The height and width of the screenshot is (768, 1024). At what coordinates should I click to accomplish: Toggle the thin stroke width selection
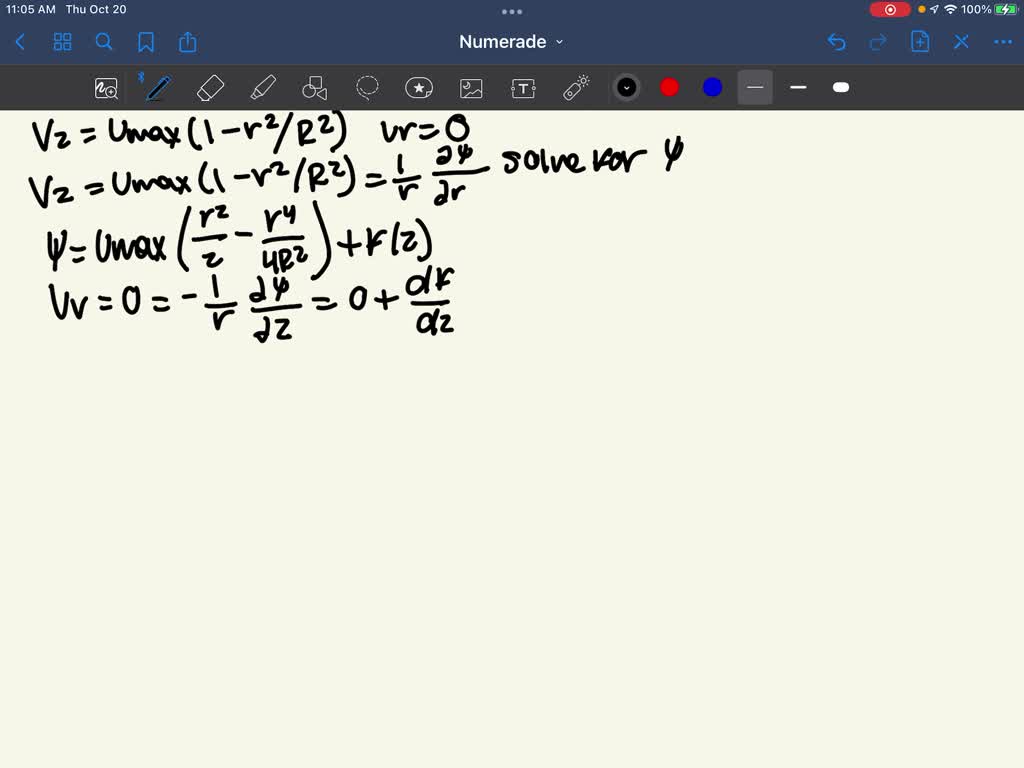[x=755, y=88]
